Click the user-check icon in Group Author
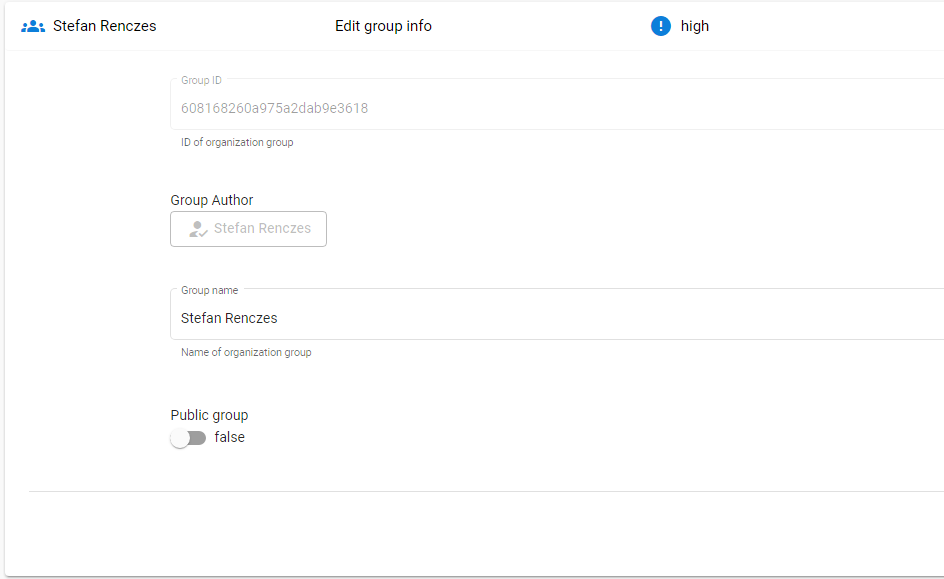The width and height of the screenshot is (944, 579). (x=198, y=229)
